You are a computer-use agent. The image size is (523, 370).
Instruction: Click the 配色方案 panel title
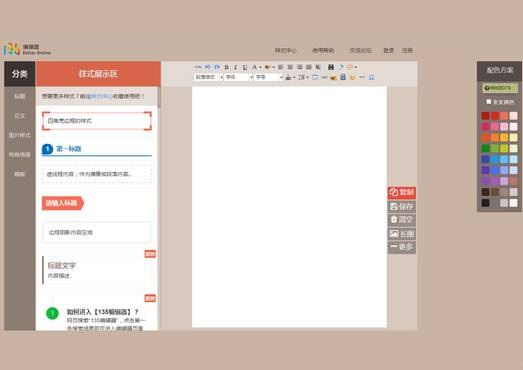click(x=499, y=70)
